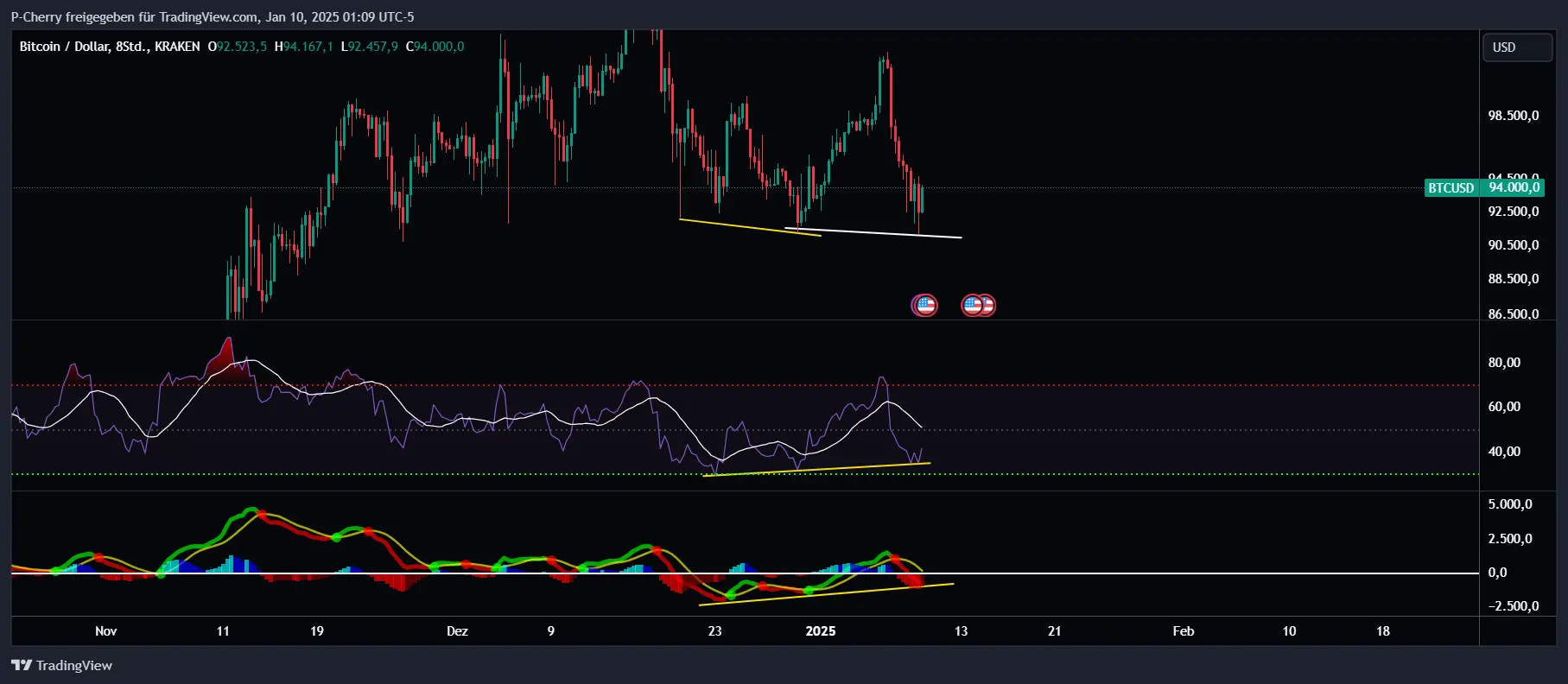Viewport: 1568px width, 684px height.
Task: Click the high value H94.167,1
Action: [x=303, y=47]
